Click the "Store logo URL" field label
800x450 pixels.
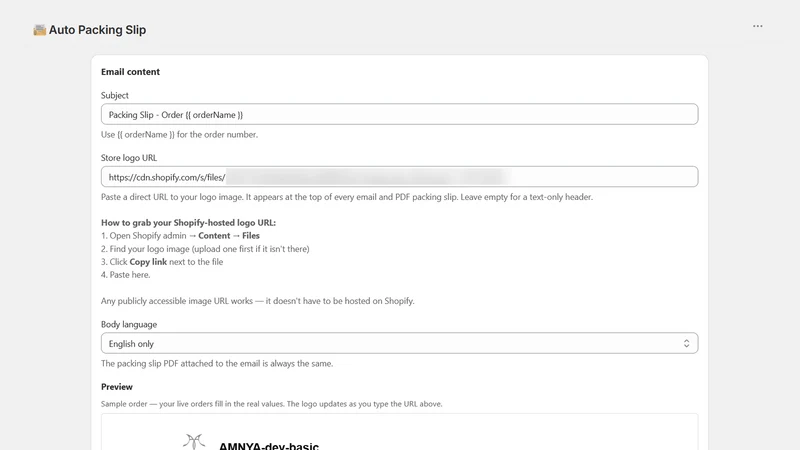129,158
